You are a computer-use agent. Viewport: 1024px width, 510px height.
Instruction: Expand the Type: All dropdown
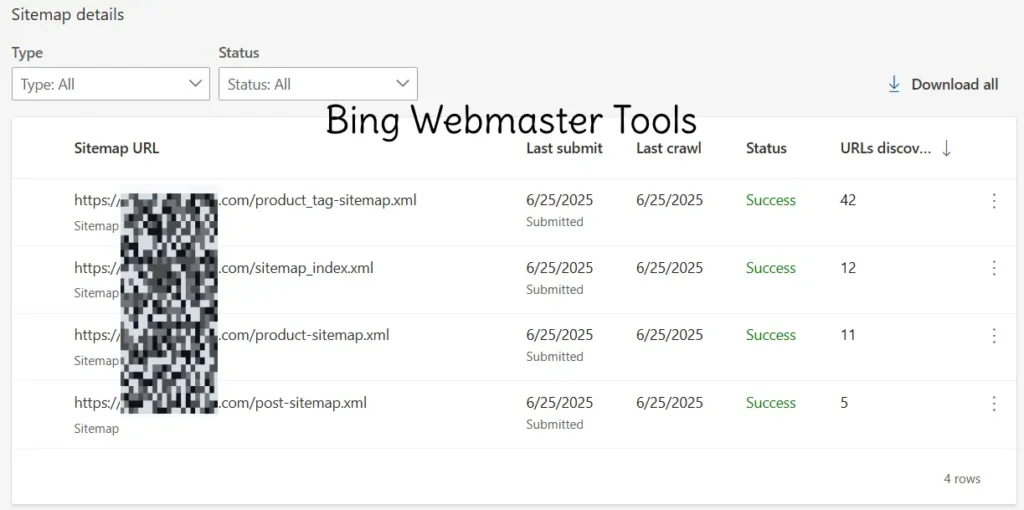[x=111, y=84]
